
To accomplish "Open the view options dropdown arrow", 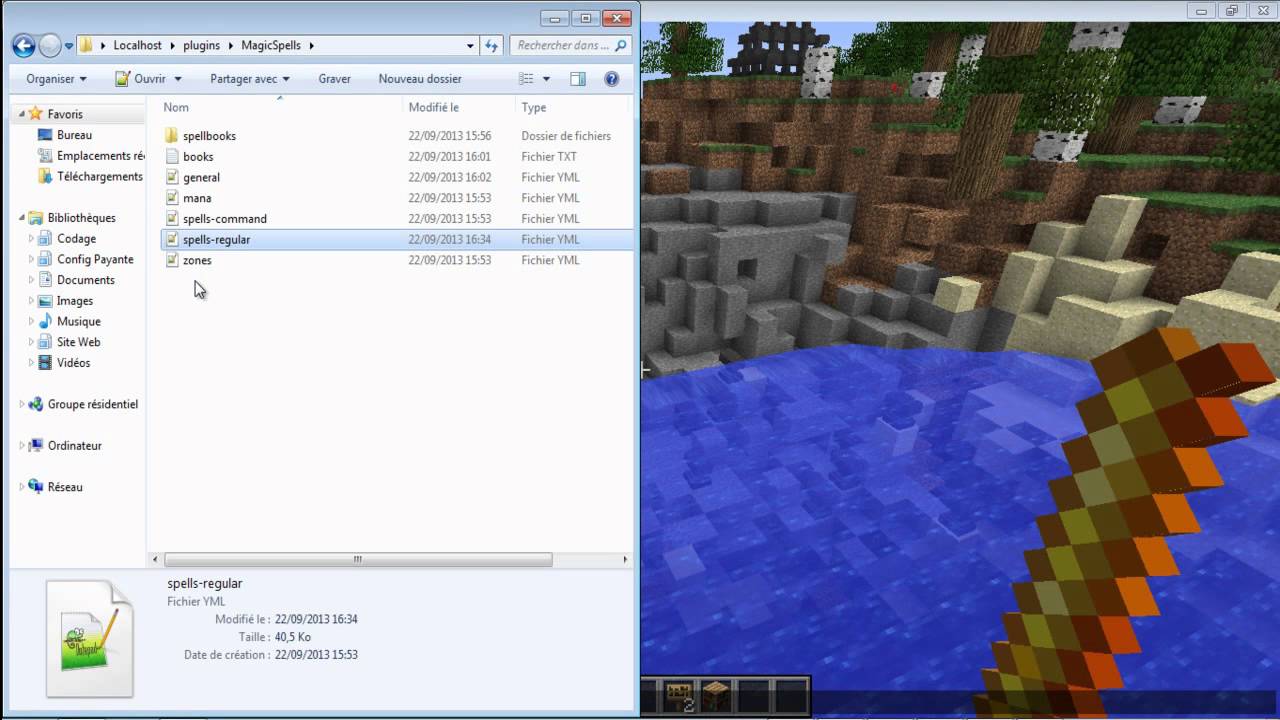I will (x=546, y=79).
